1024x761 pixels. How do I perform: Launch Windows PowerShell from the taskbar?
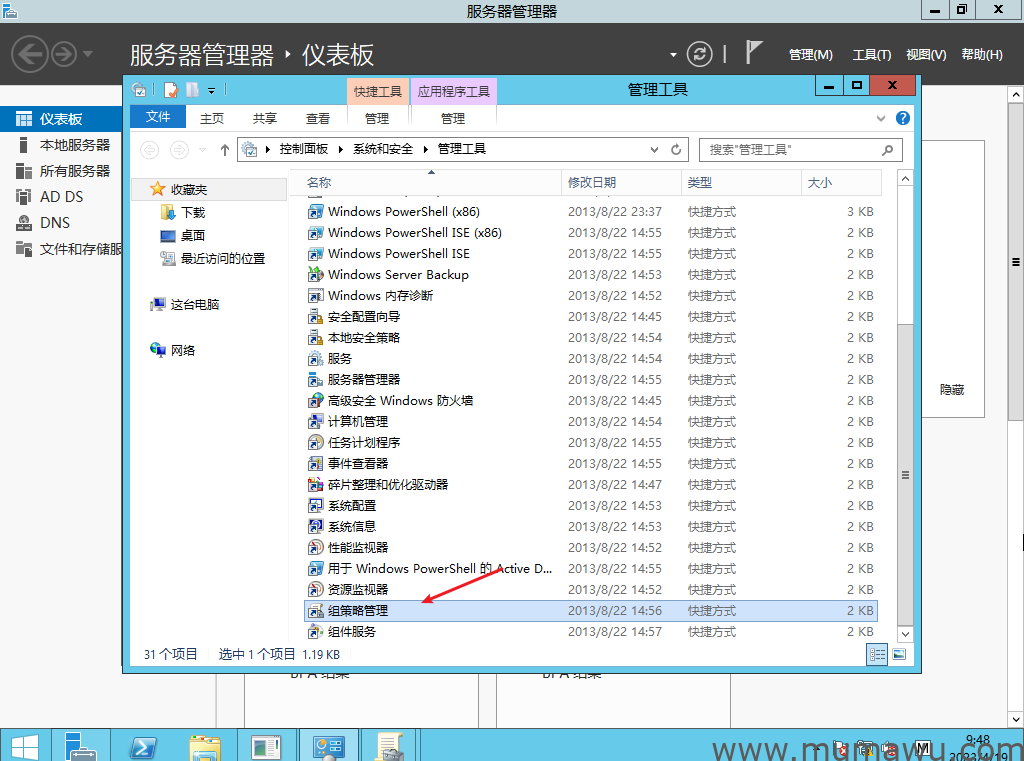[x=142, y=745]
